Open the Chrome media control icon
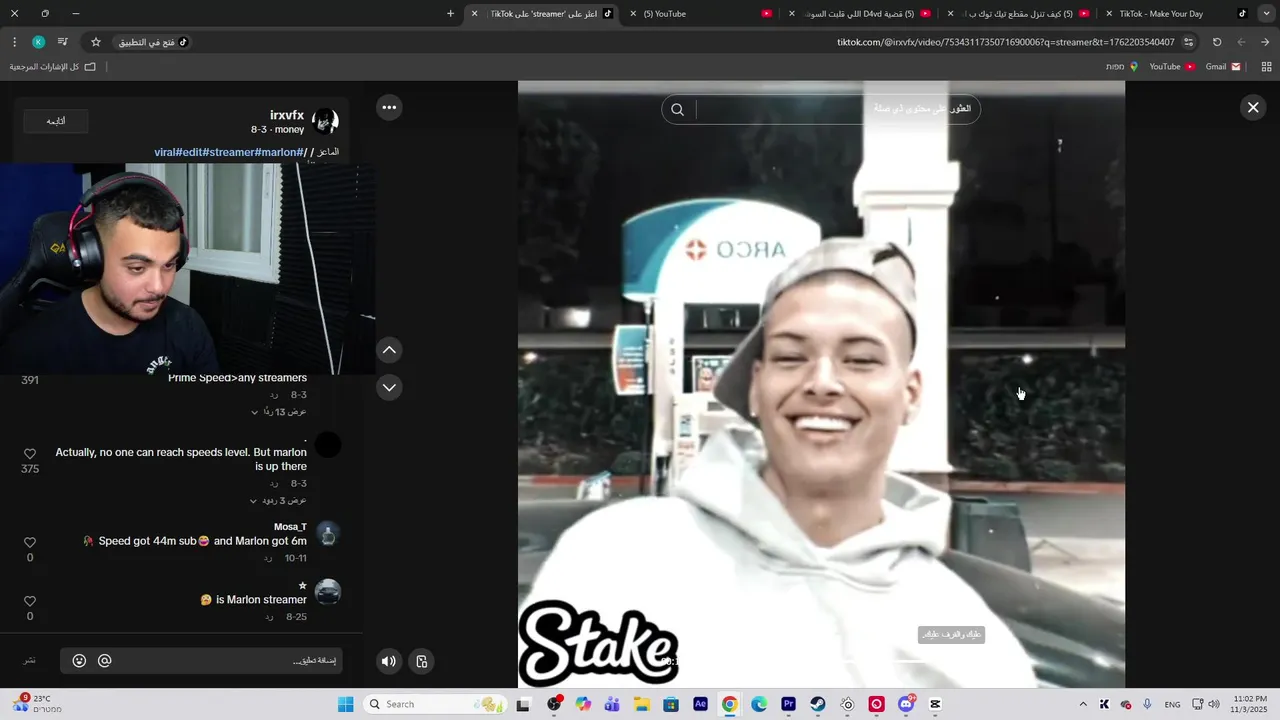The height and width of the screenshot is (720, 1280). tap(63, 42)
